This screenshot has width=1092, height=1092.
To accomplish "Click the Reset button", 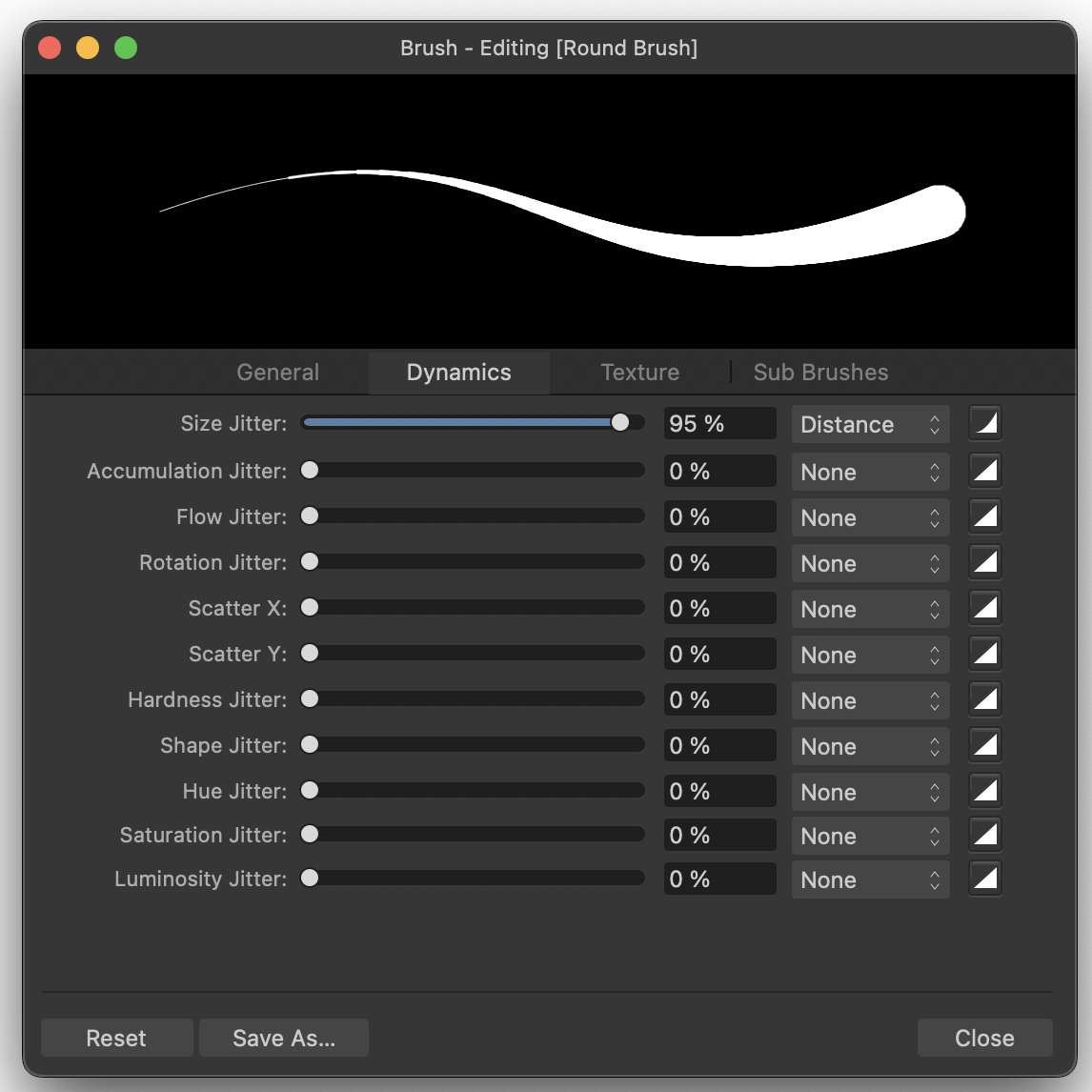I will (116, 1038).
